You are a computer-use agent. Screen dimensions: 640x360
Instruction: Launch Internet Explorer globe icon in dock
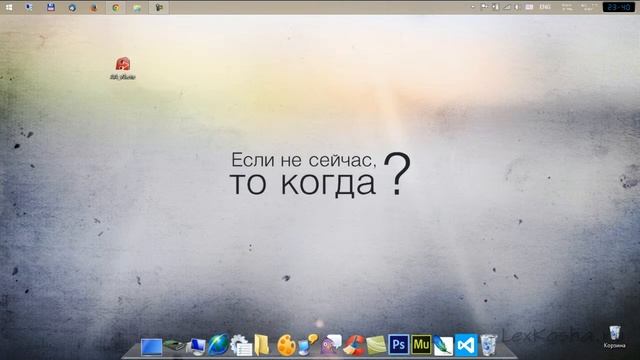218,345
